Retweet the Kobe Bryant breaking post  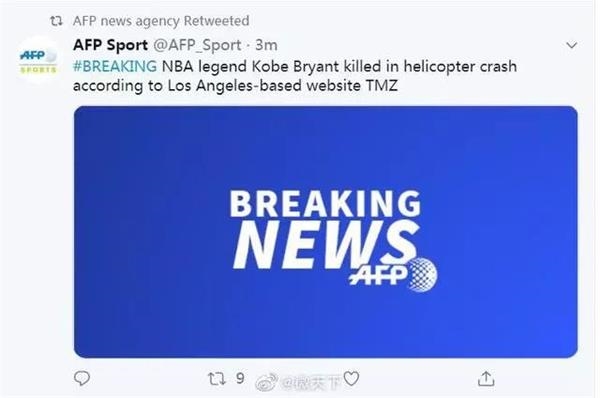[x=216, y=379]
